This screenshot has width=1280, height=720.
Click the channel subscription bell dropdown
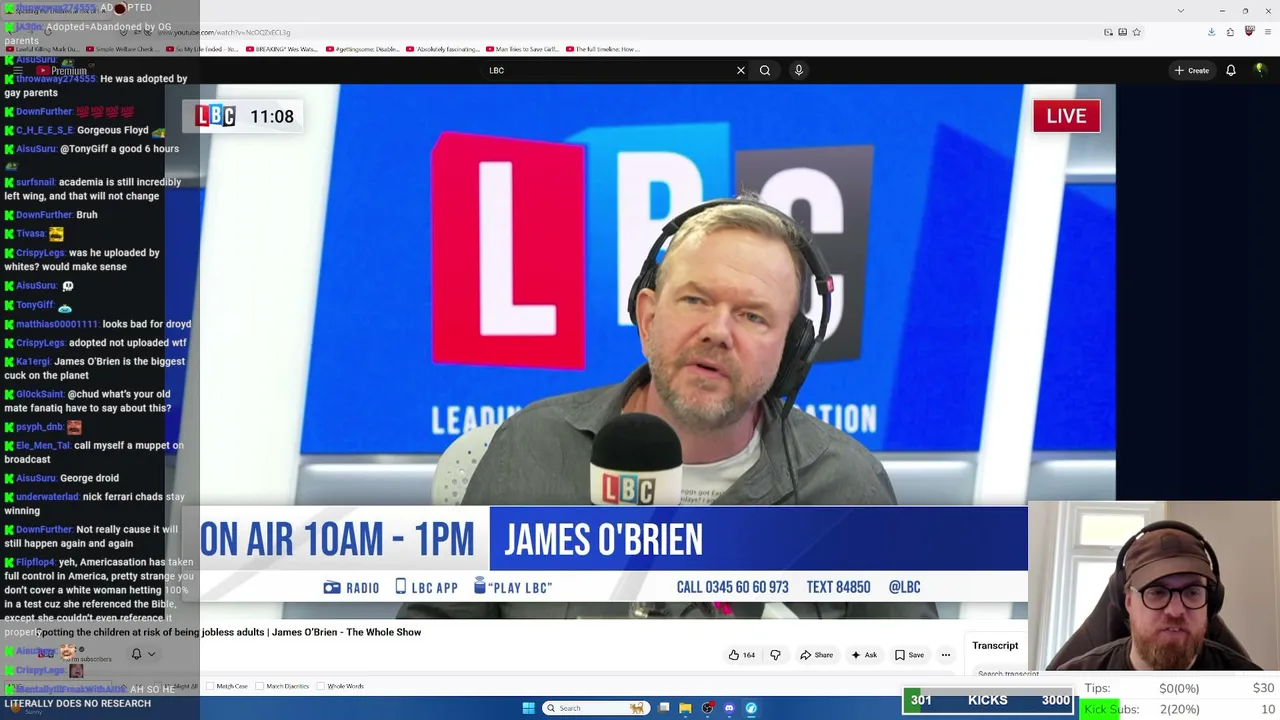click(143, 654)
